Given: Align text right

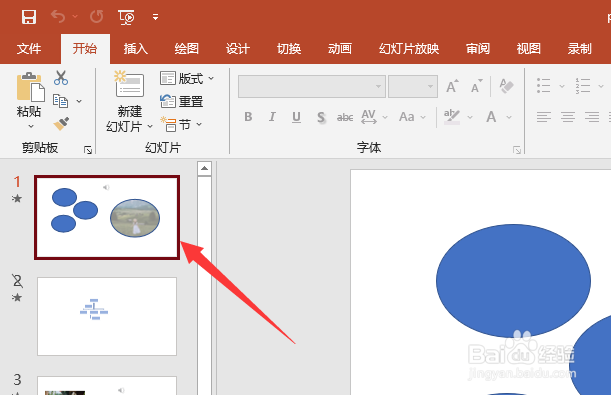Looking at the screenshot, I should tap(592, 116).
